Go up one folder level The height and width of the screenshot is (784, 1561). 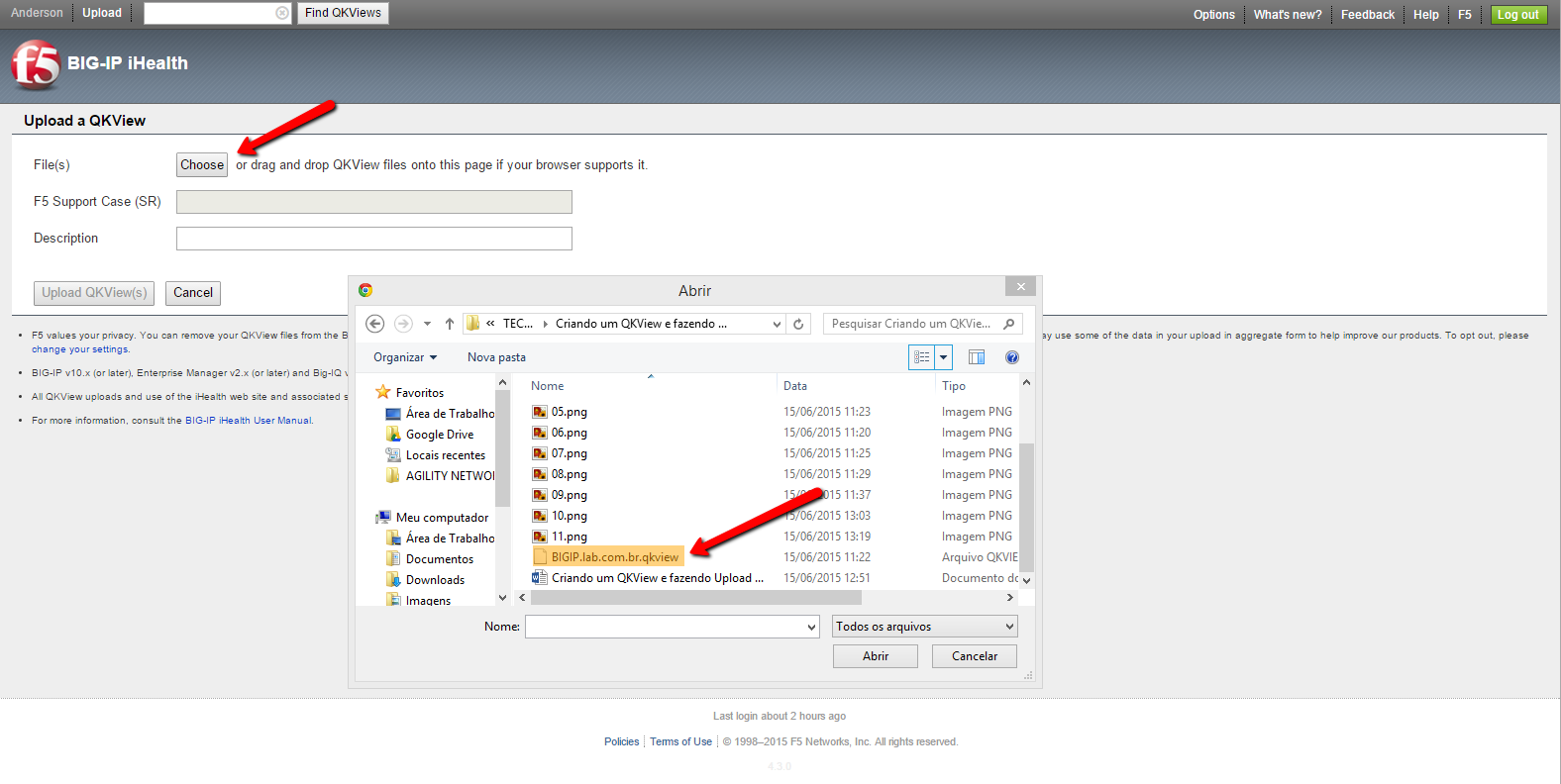(450, 324)
